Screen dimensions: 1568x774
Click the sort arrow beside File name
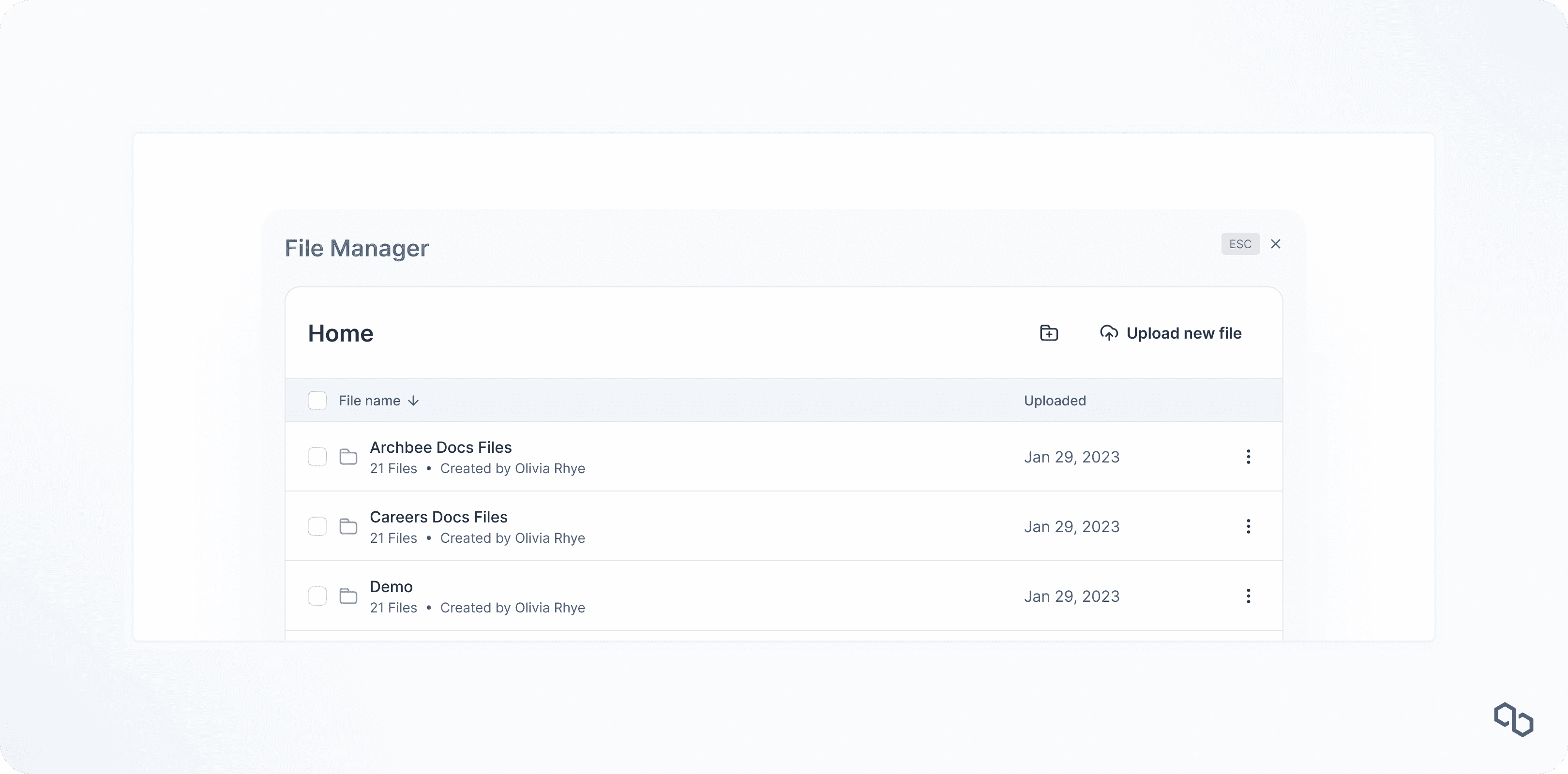(413, 401)
